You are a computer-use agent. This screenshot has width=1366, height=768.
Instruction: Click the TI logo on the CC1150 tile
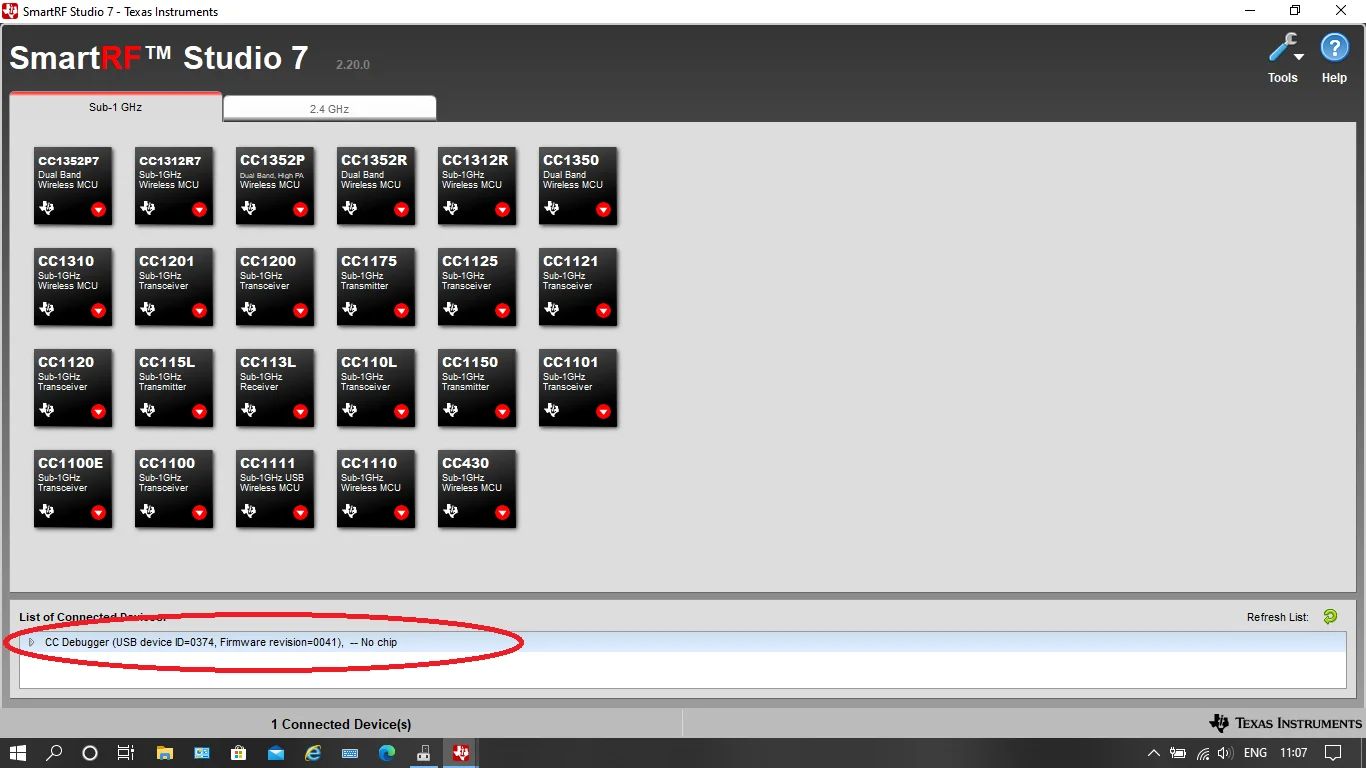[452, 410]
